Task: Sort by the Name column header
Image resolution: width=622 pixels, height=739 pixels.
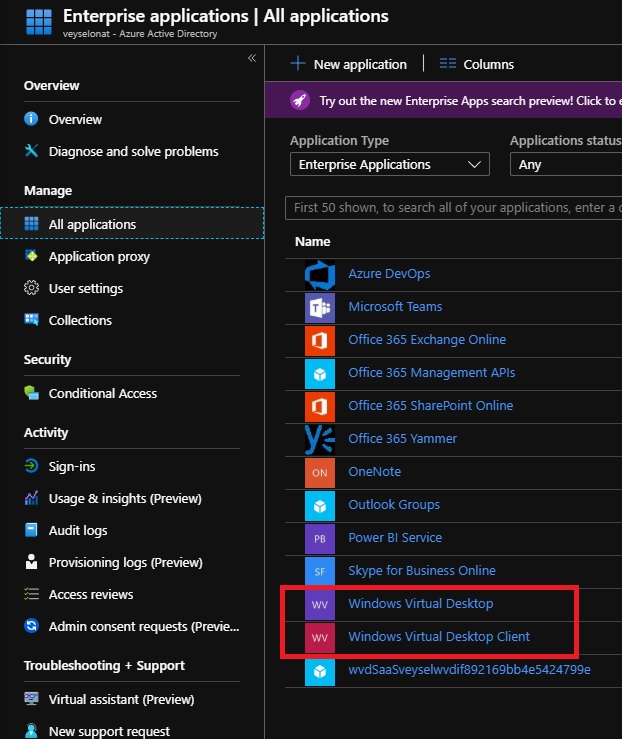Action: point(312,242)
